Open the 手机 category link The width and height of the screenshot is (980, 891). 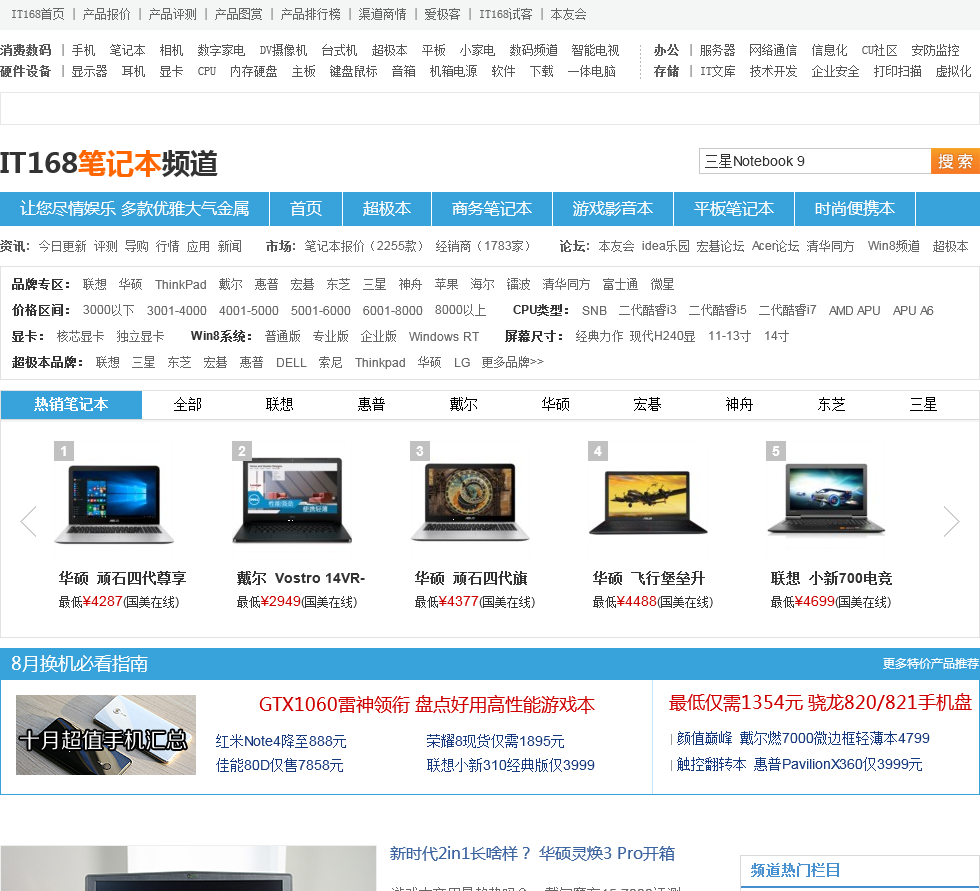tap(83, 50)
